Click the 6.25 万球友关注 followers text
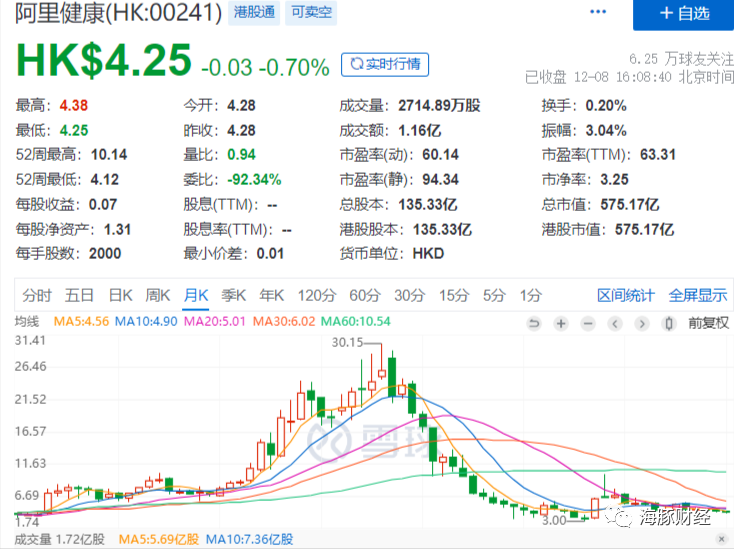 tap(681, 59)
